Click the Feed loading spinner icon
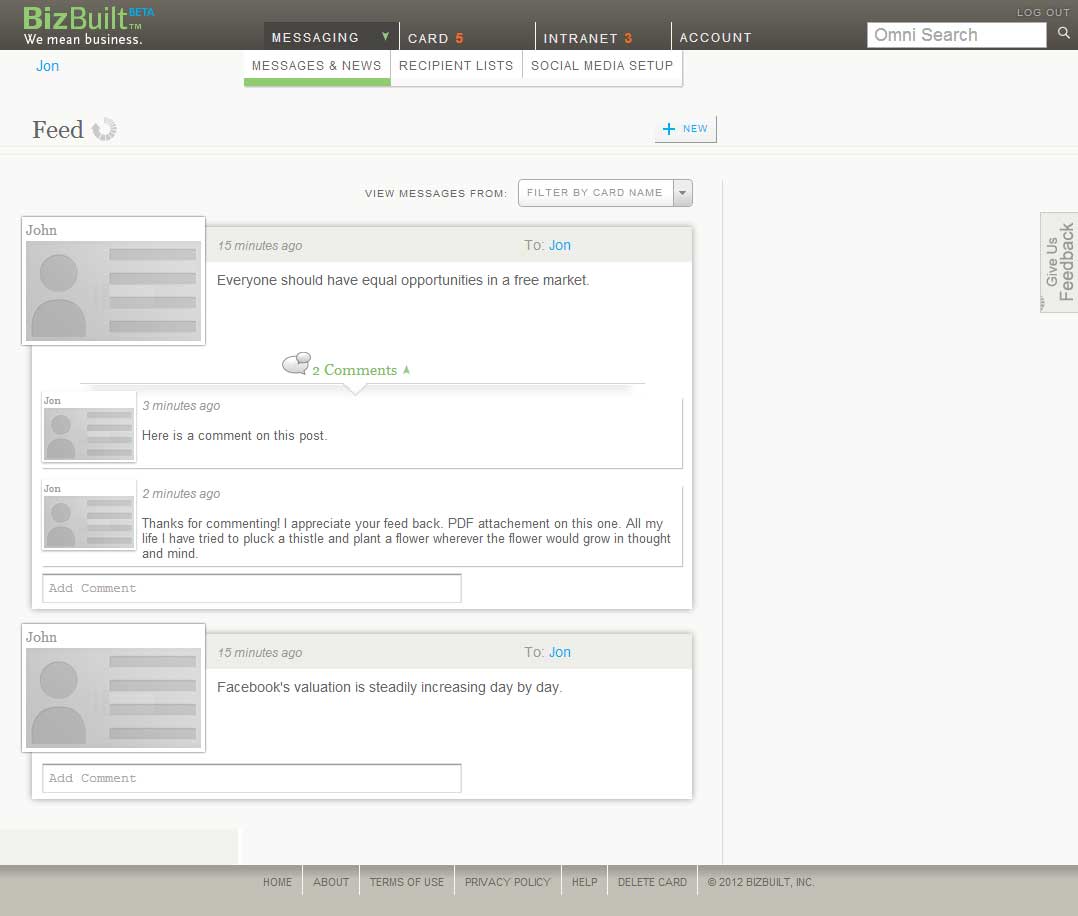 pyautogui.click(x=104, y=129)
